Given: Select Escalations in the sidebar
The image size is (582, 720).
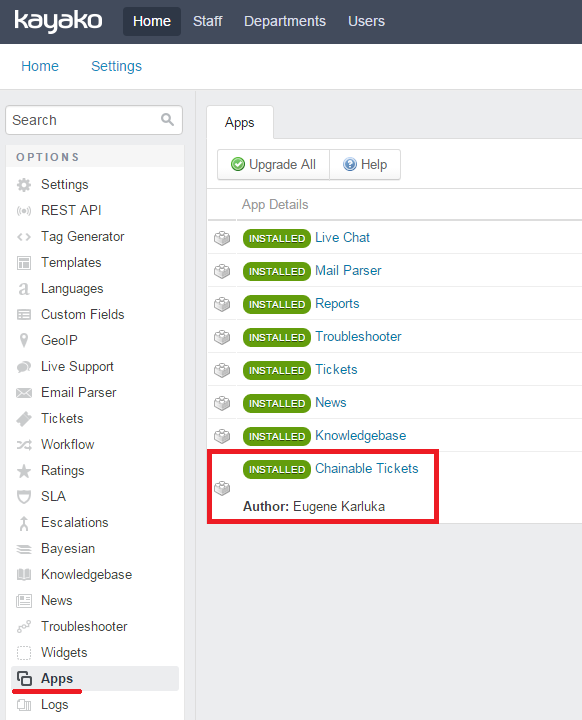Looking at the screenshot, I should [75, 523].
